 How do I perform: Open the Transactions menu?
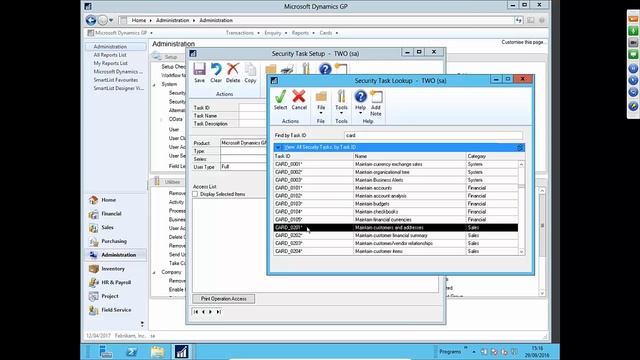coord(240,33)
